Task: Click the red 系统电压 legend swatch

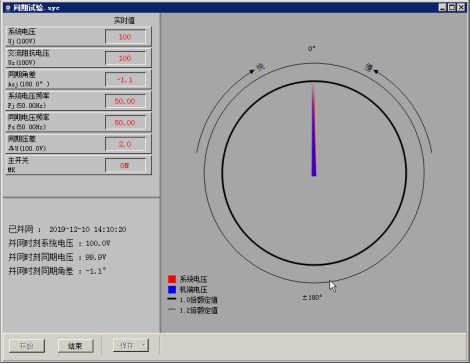Action: [172, 279]
